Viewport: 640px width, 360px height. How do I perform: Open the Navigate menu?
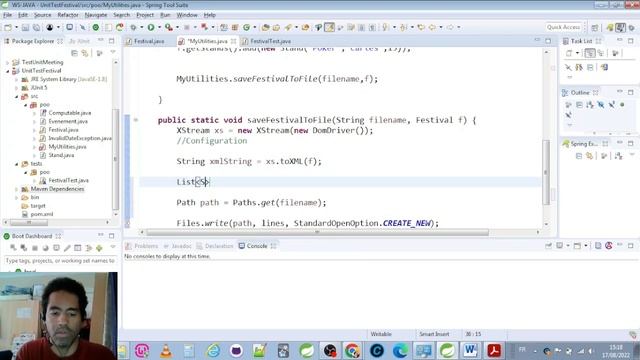(x=96, y=15)
